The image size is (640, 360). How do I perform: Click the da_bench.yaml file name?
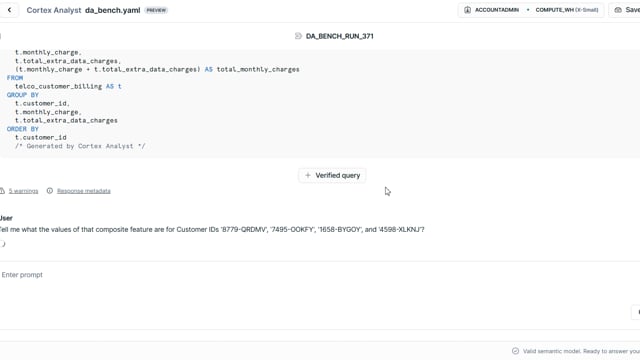tap(113, 10)
